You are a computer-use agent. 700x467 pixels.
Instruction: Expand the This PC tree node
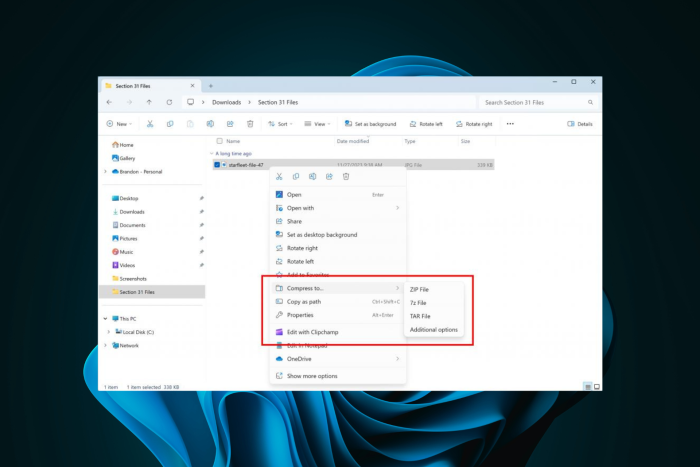[x=105, y=319]
